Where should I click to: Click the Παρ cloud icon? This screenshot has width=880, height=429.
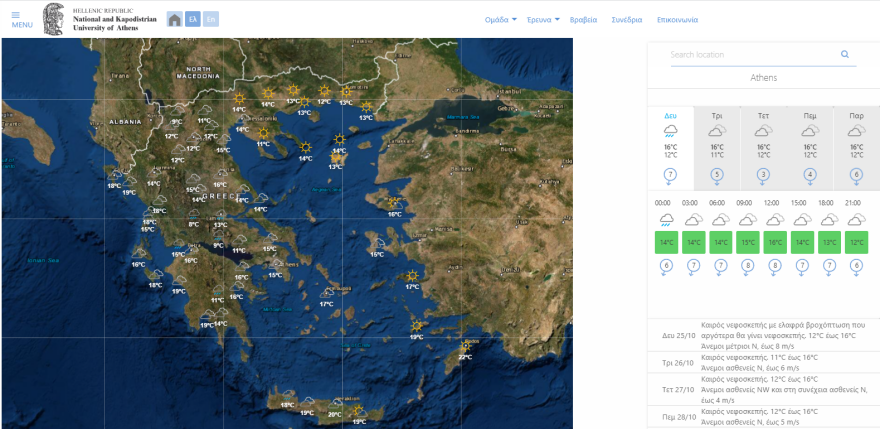(x=856, y=131)
